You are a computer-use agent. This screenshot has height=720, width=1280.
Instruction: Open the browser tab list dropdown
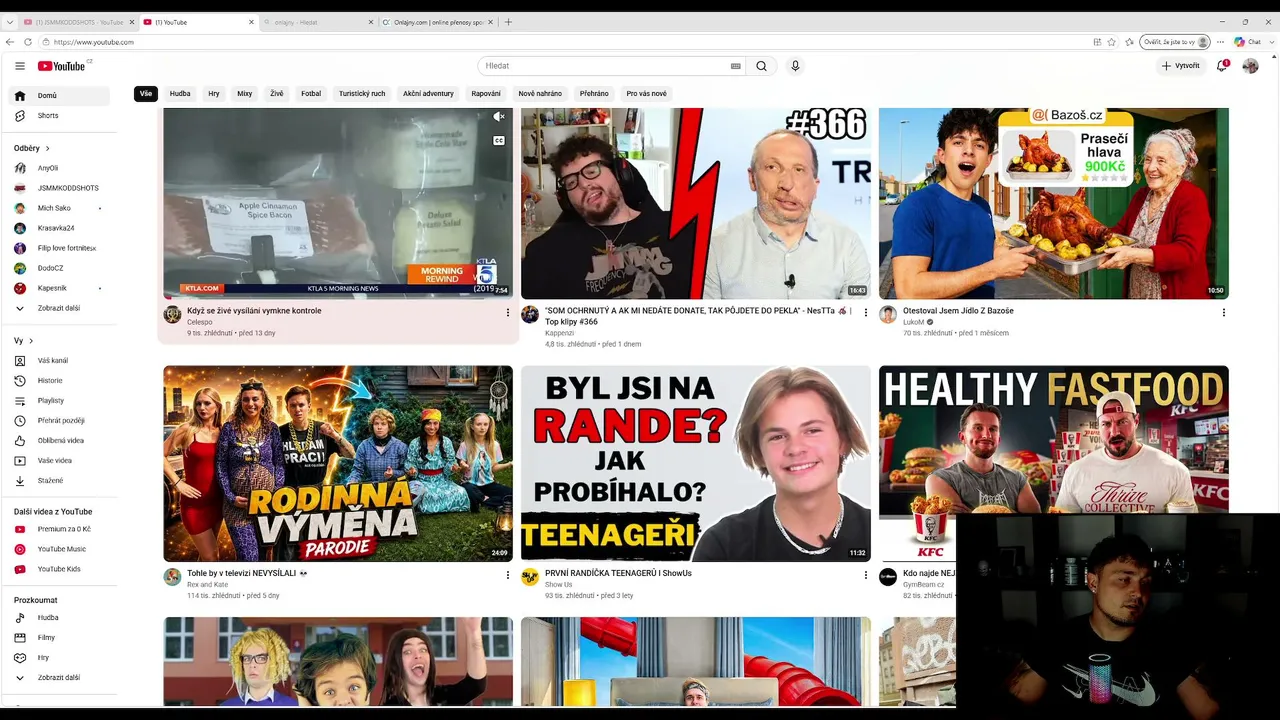[x=10, y=22]
